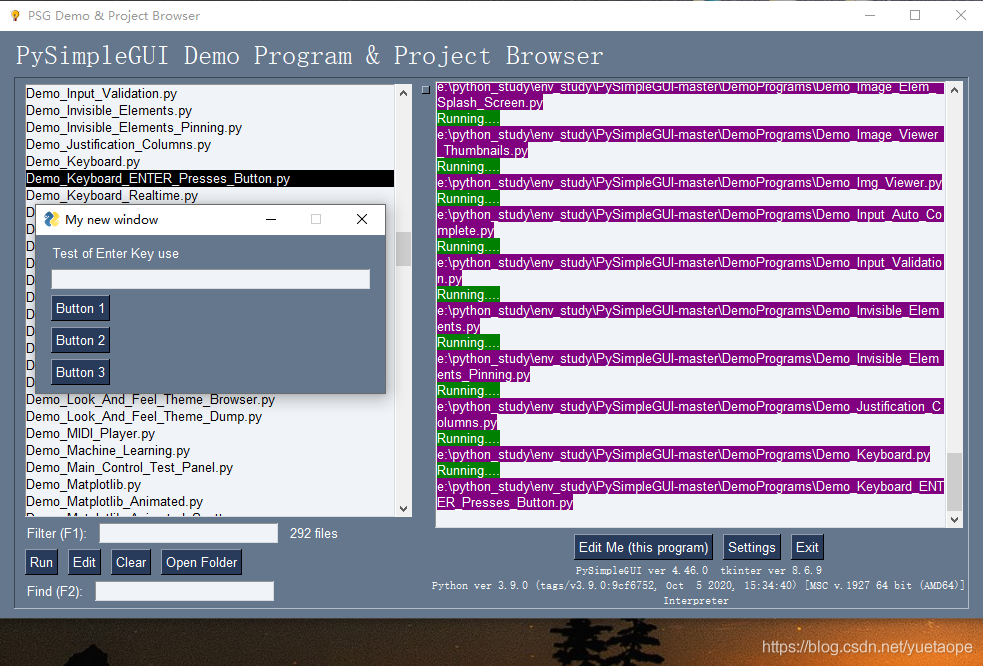Click Button 3 in My new window
This screenshot has height=666, width=983.
(x=80, y=373)
